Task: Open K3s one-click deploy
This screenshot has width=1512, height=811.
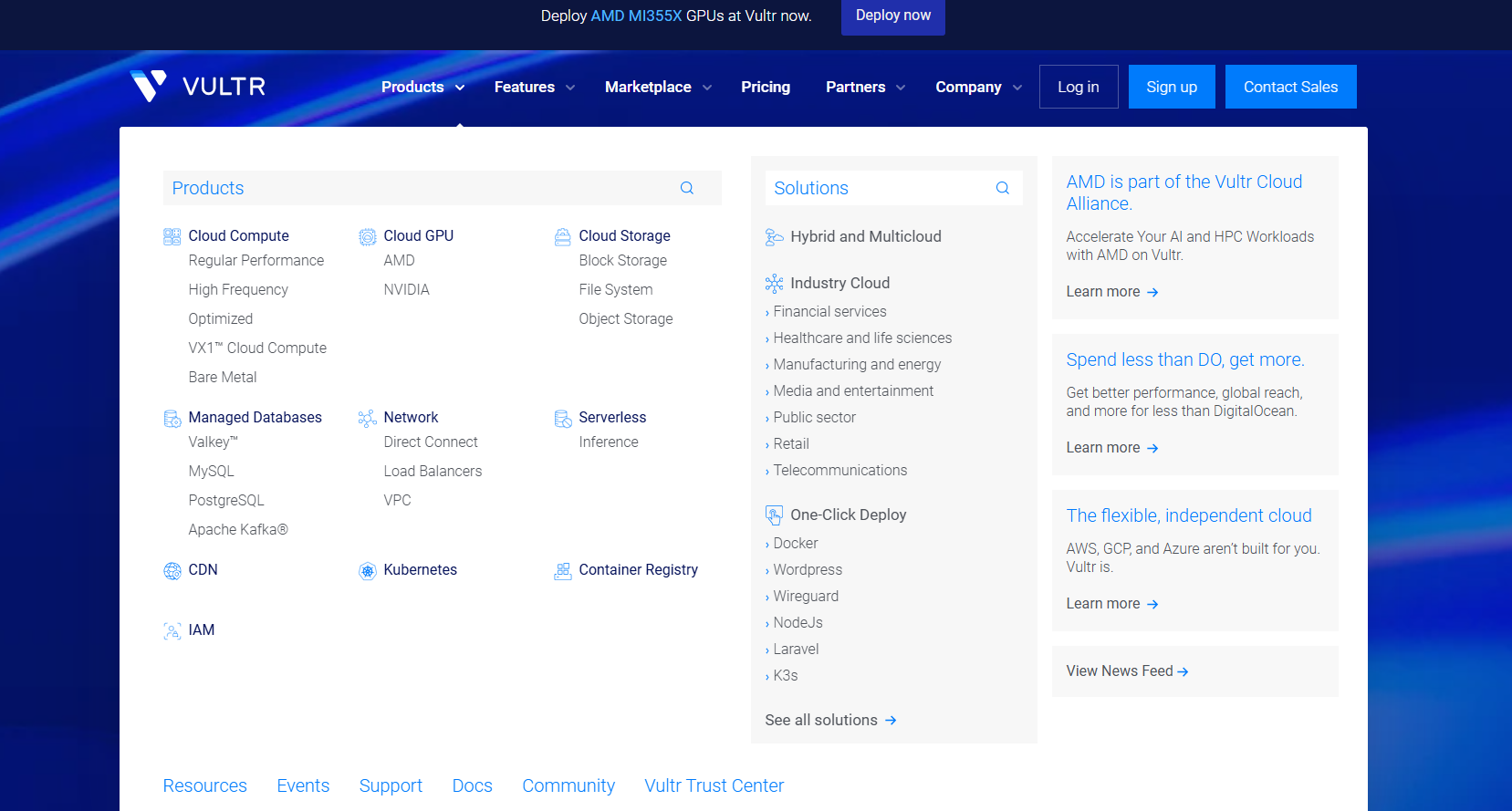Action: [786, 675]
